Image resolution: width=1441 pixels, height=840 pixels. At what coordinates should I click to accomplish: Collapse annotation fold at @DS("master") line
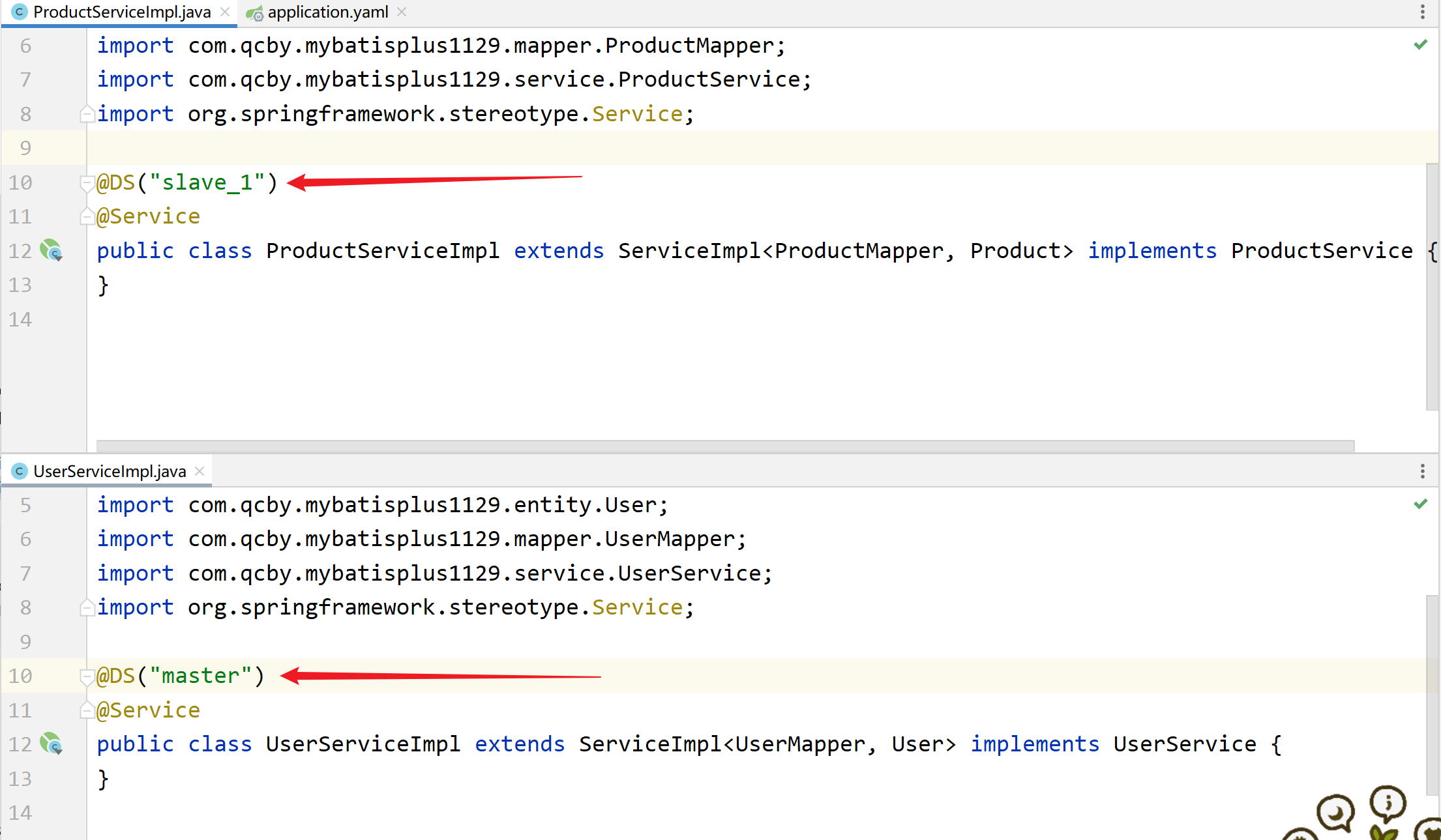[86, 676]
